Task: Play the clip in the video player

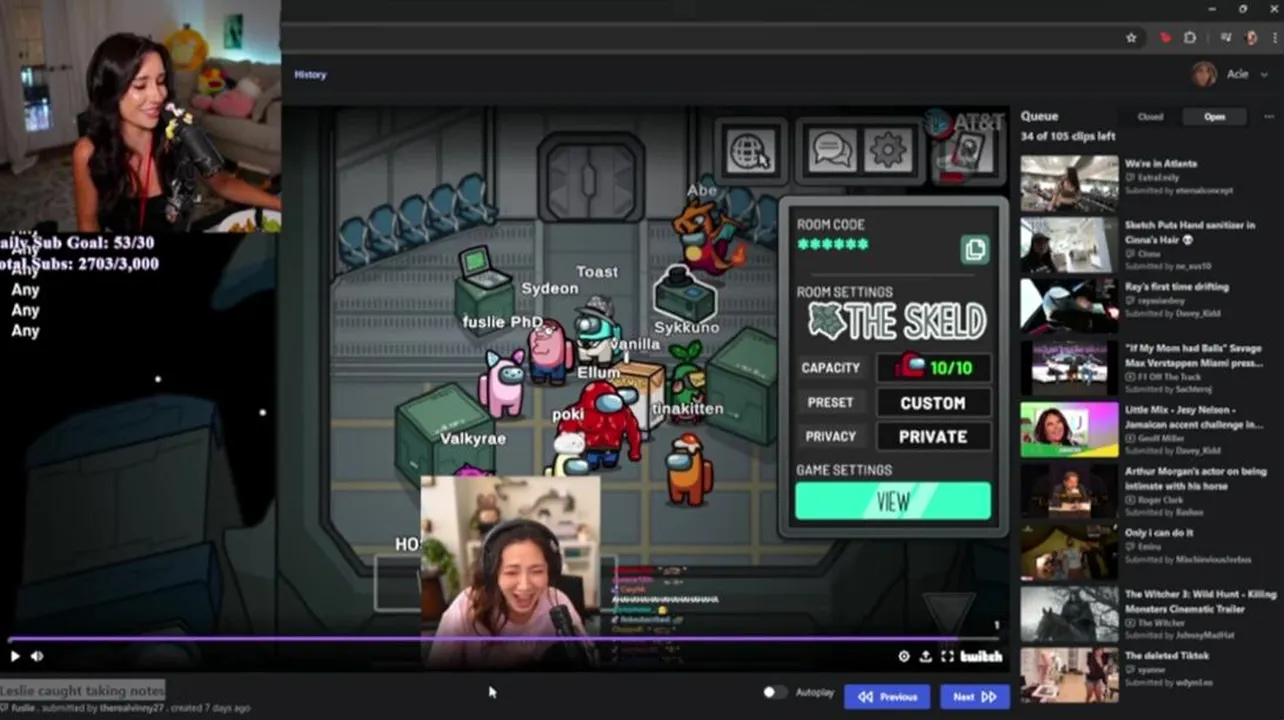Action: [x=14, y=656]
